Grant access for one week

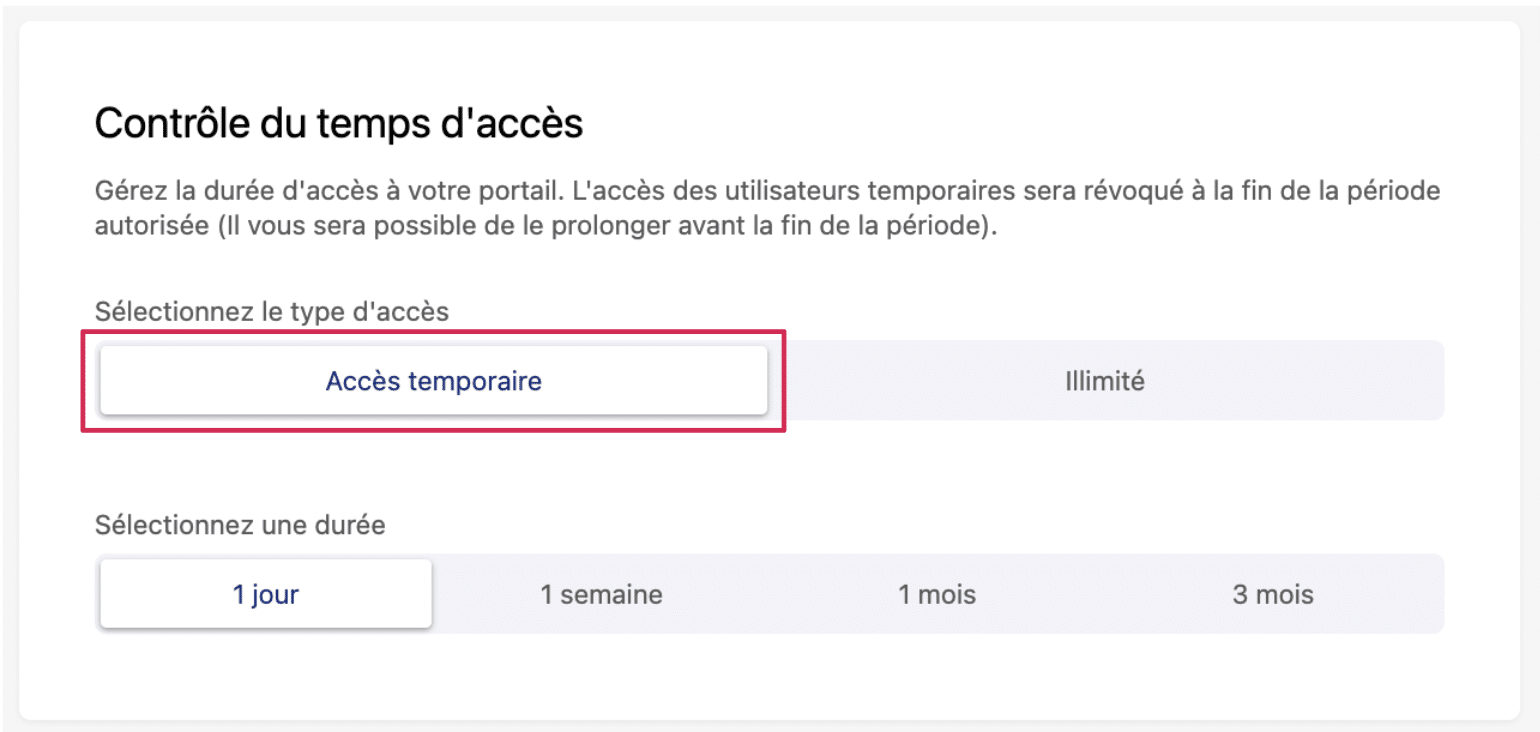coord(601,595)
